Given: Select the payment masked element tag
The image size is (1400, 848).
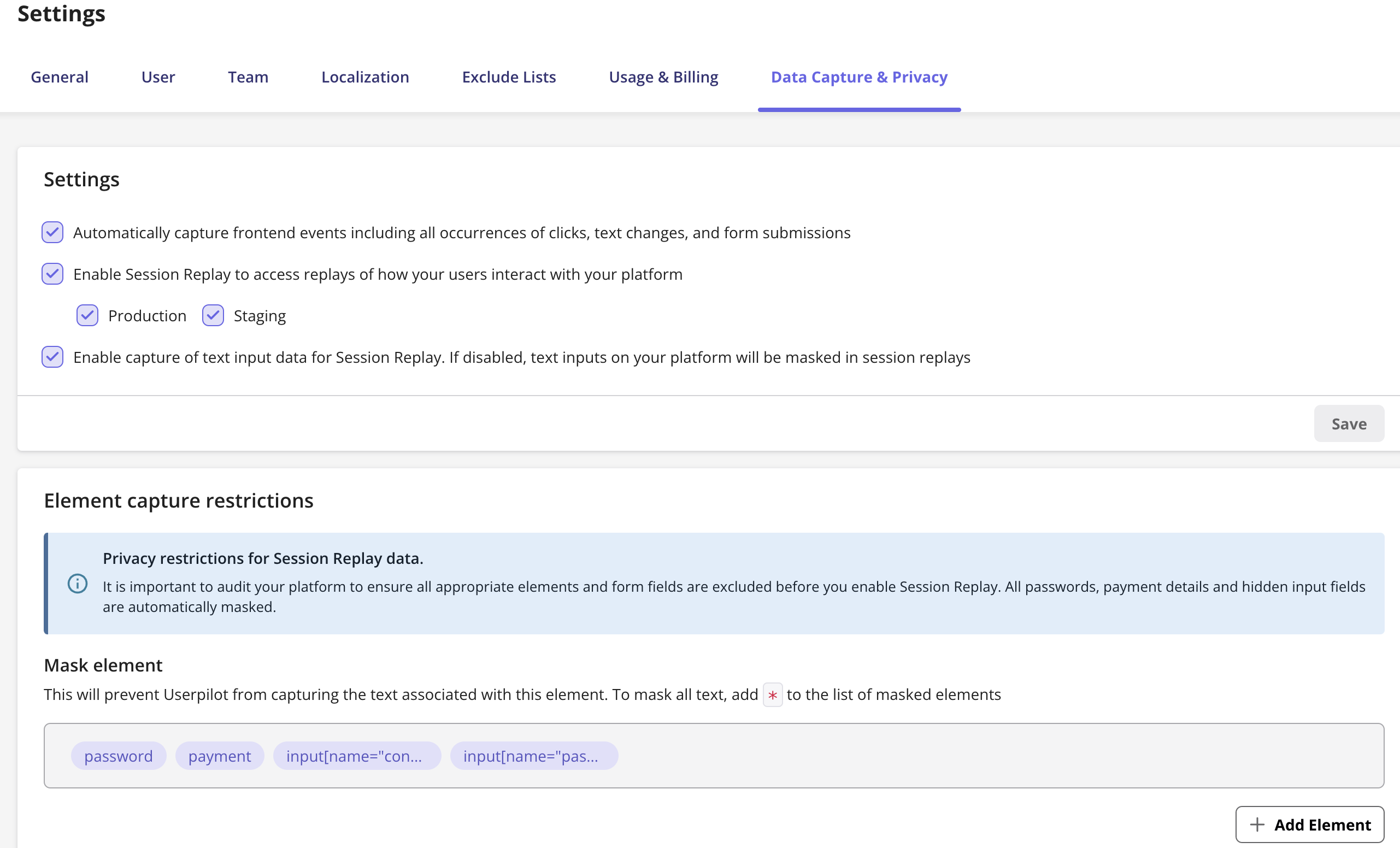Looking at the screenshot, I should coord(219,756).
